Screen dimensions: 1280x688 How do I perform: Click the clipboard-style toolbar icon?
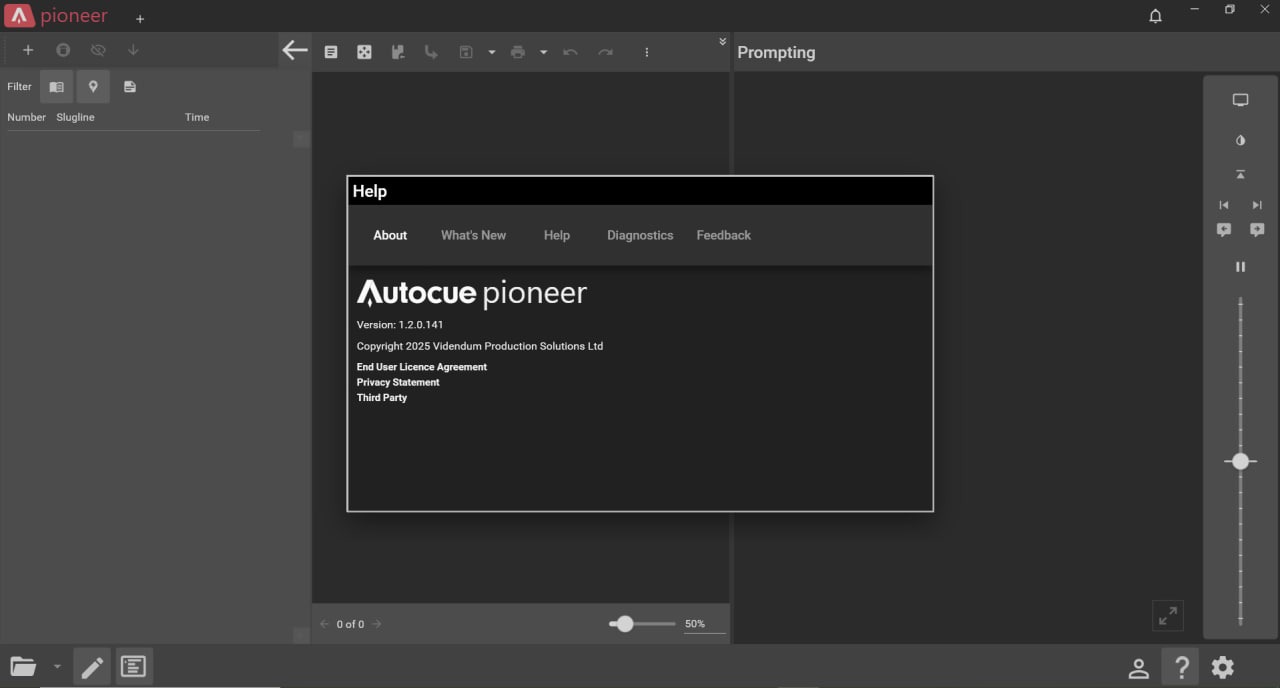[x=398, y=52]
